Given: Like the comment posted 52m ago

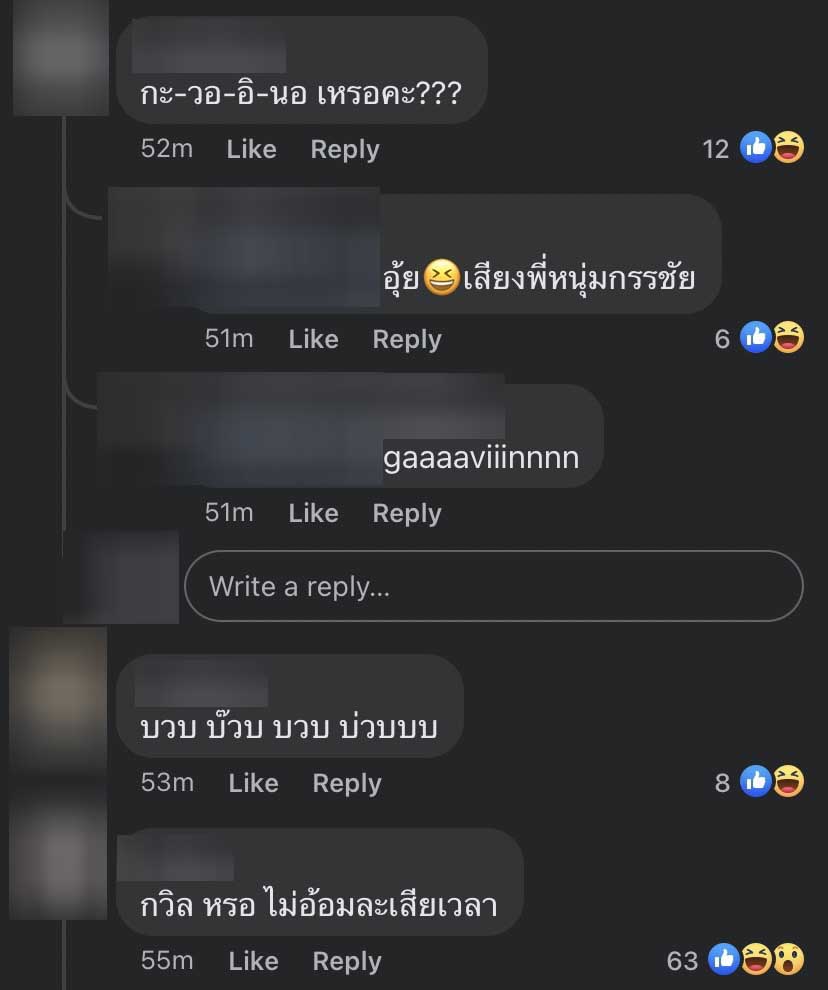Looking at the screenshot, I should click(x=251, y=149).
